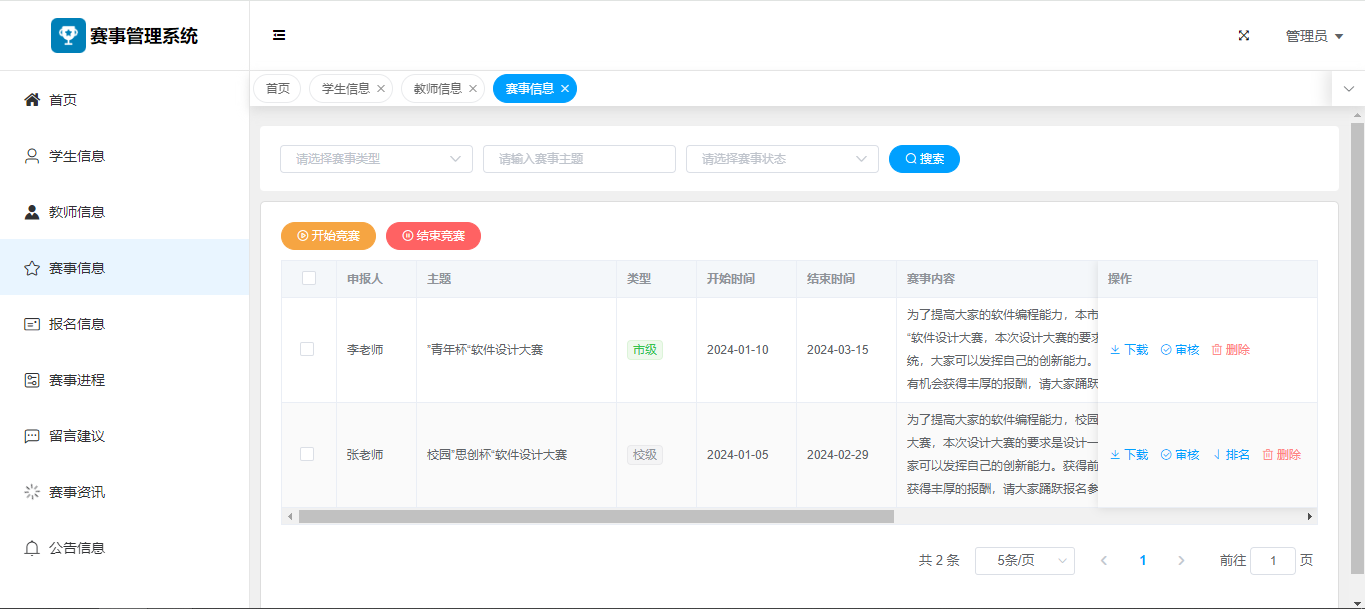Click 下载 for 李老师's competition row
Screen dimensions: 1365x609
click(1129, 350)
